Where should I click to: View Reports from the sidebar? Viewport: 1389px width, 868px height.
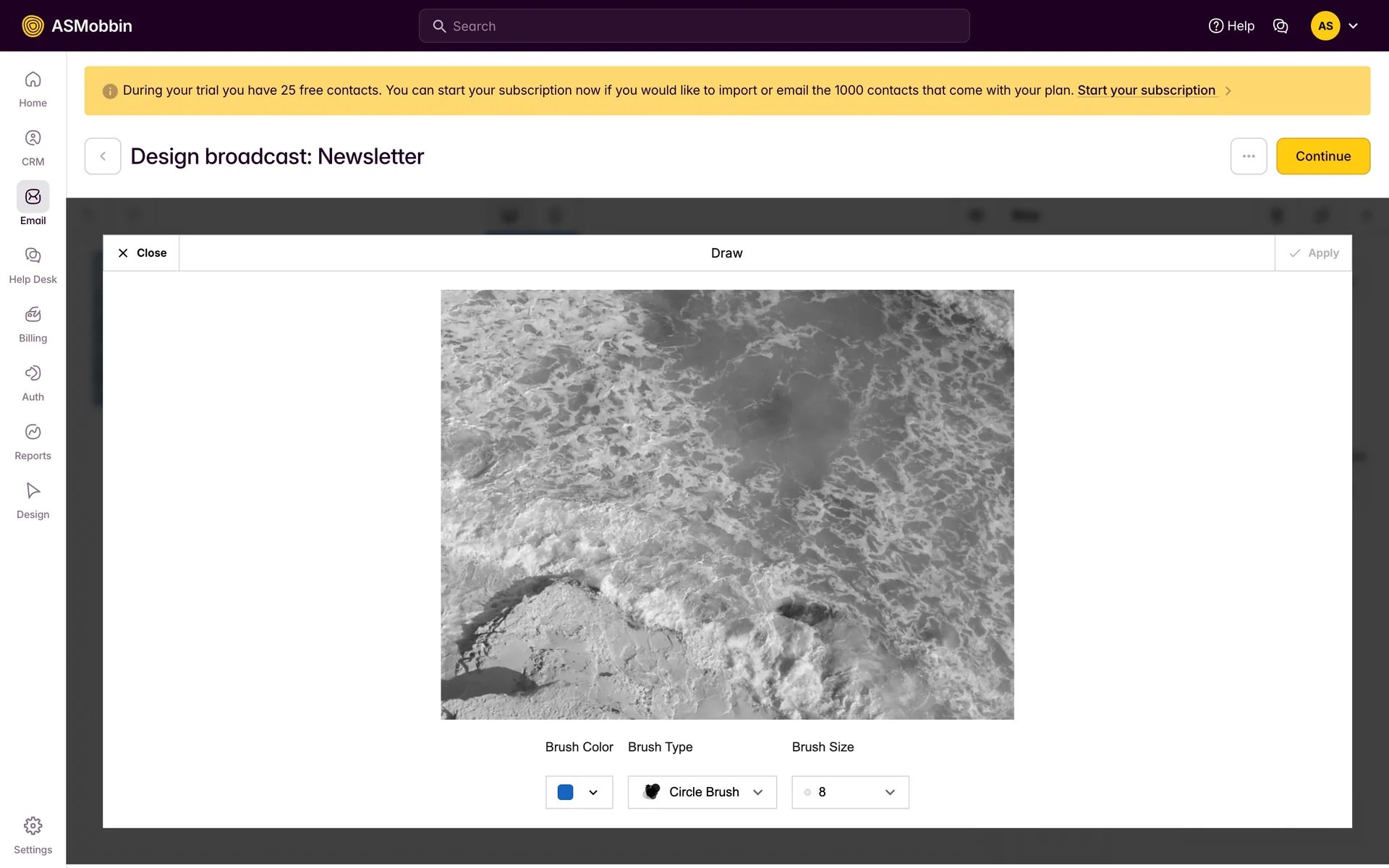pyautogui.click(x=33, y=441)
